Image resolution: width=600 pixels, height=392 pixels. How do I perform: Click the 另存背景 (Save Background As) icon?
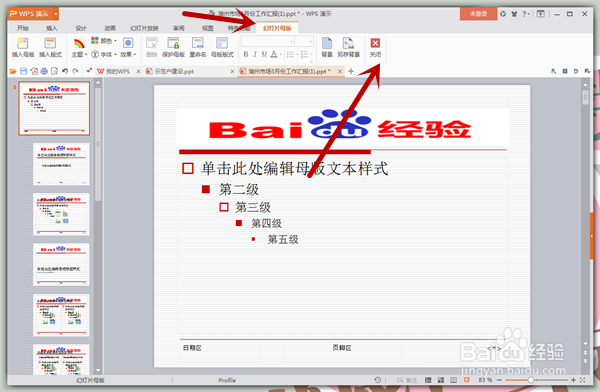[348, 47]
